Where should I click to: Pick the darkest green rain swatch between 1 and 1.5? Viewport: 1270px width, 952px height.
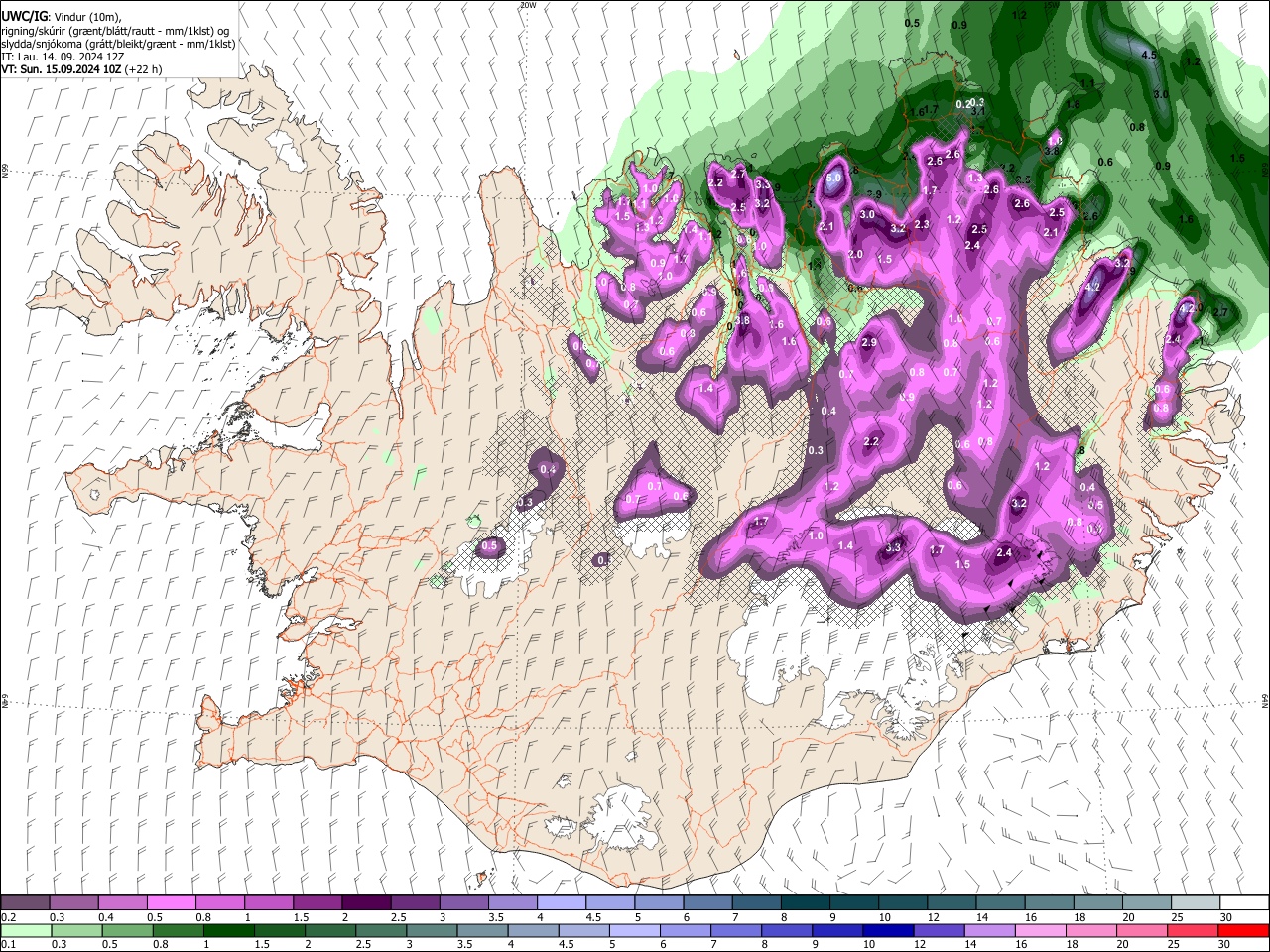coord(228,930)
